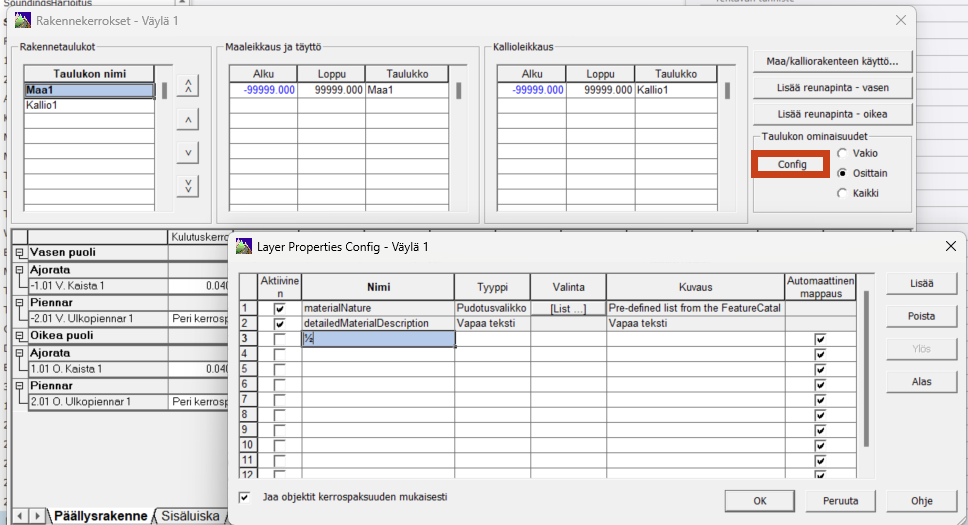The width and height of the screenshot is (968, 525).
Task: Click the detailedMaterialDescription name cell
Action: [x=378, y=323]
